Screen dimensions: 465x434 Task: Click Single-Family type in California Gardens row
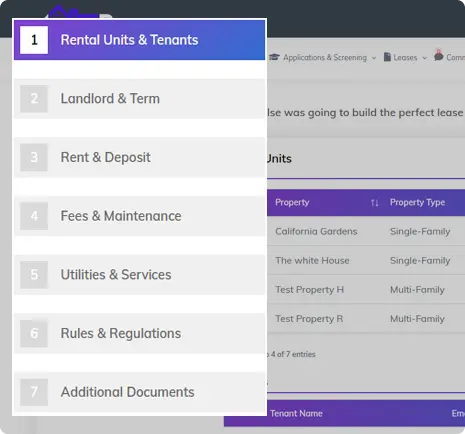(420, 231)
